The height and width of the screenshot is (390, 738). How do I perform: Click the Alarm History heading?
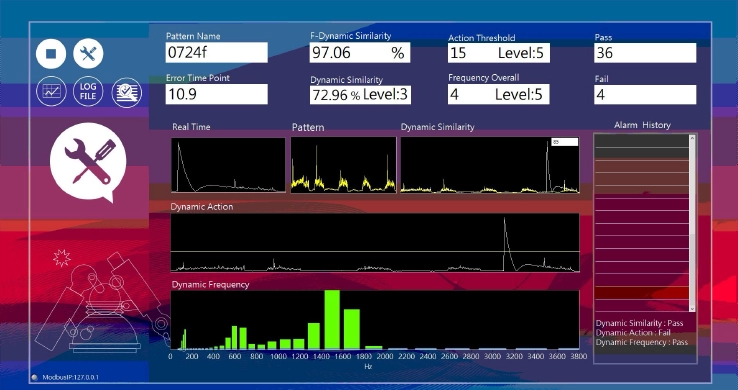tap(642, 125)
